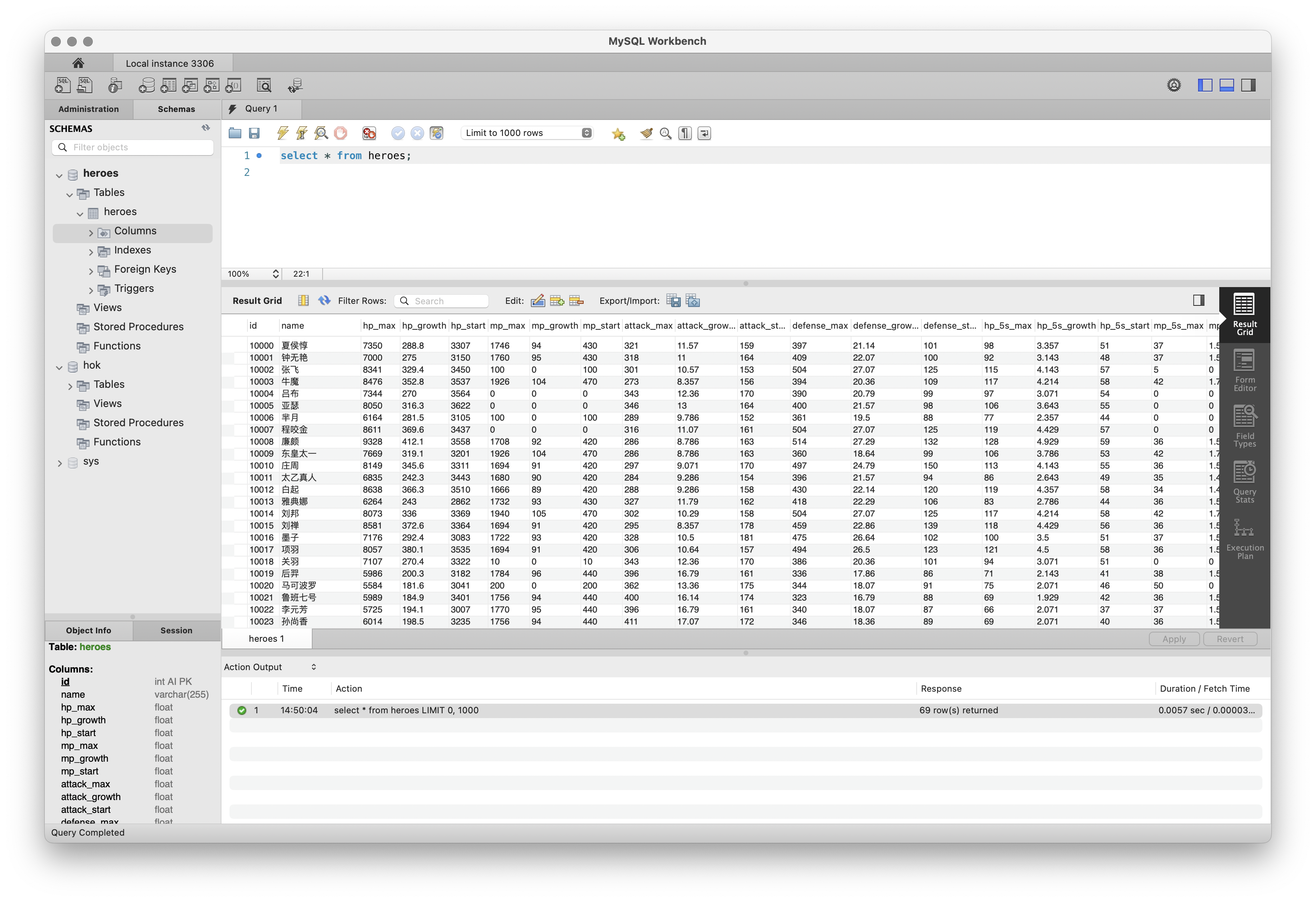Image resolution: width=1316 pixels, height=902 pixels.
Task: Click the Apply button below the result grid
Action: 1174,639
